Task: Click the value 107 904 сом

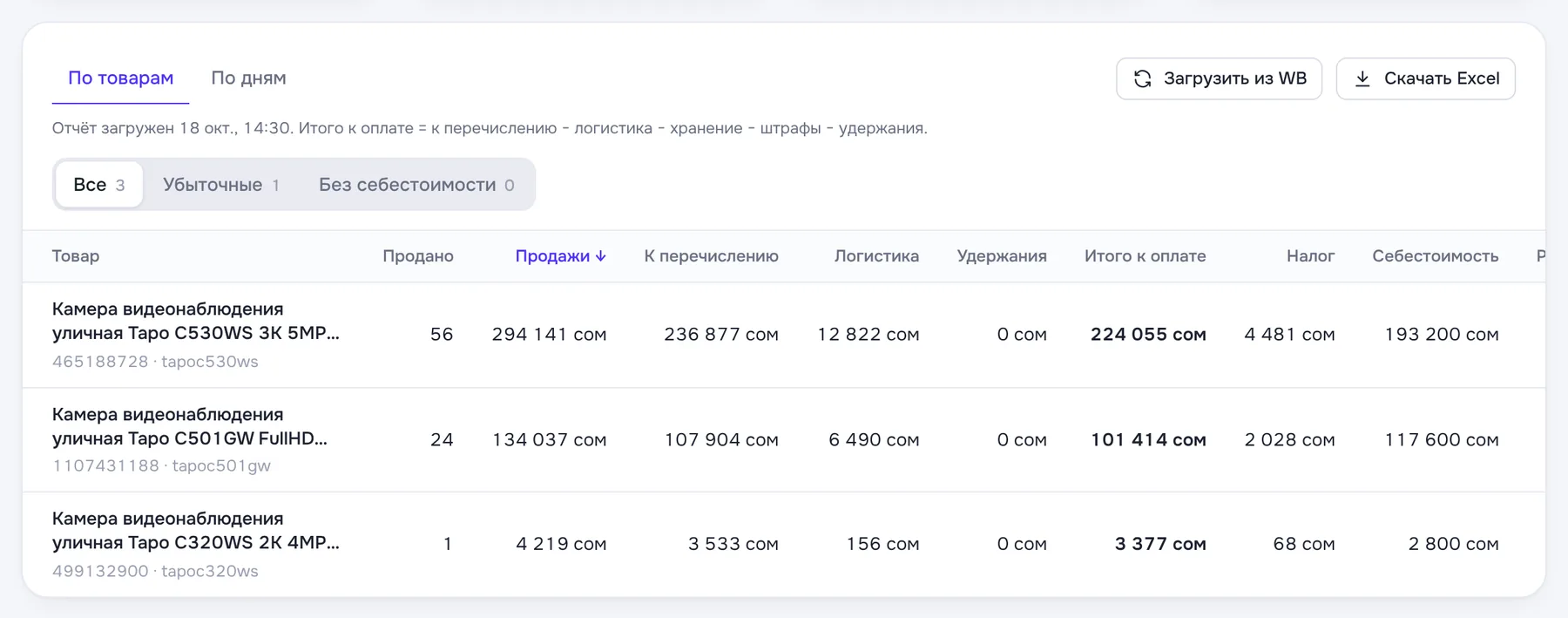Action: click(721, 439)
